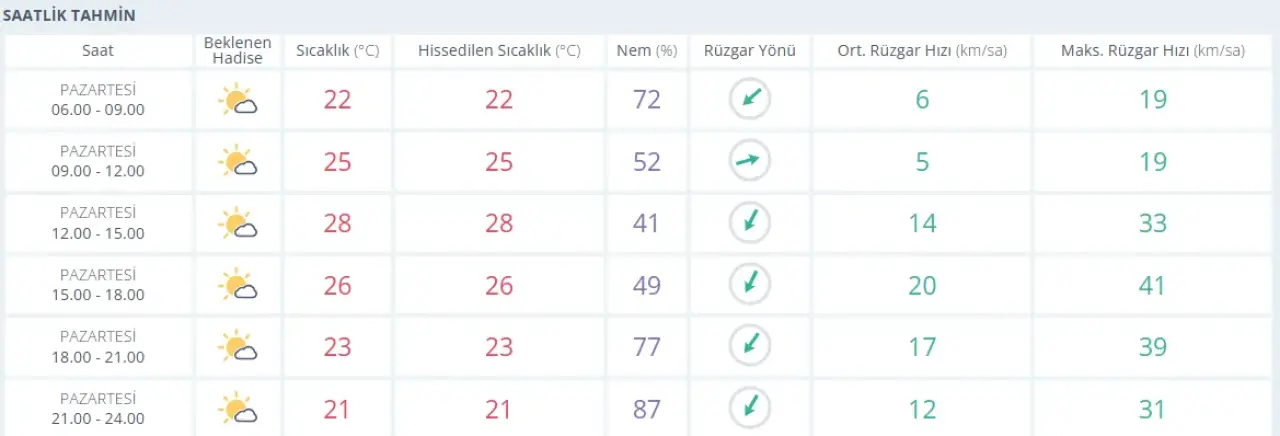
Task: Click the Sıcaklık (°C) column header
Action: point(338,51)
